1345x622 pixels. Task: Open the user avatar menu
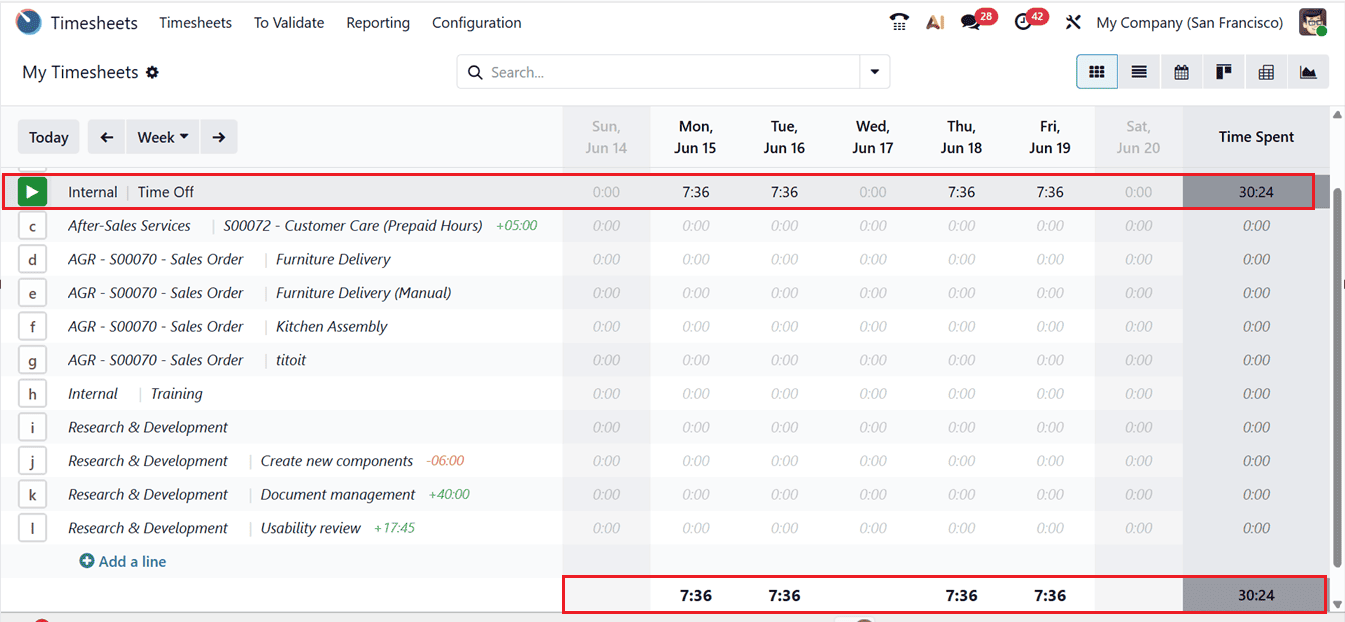click(1313, 22)
